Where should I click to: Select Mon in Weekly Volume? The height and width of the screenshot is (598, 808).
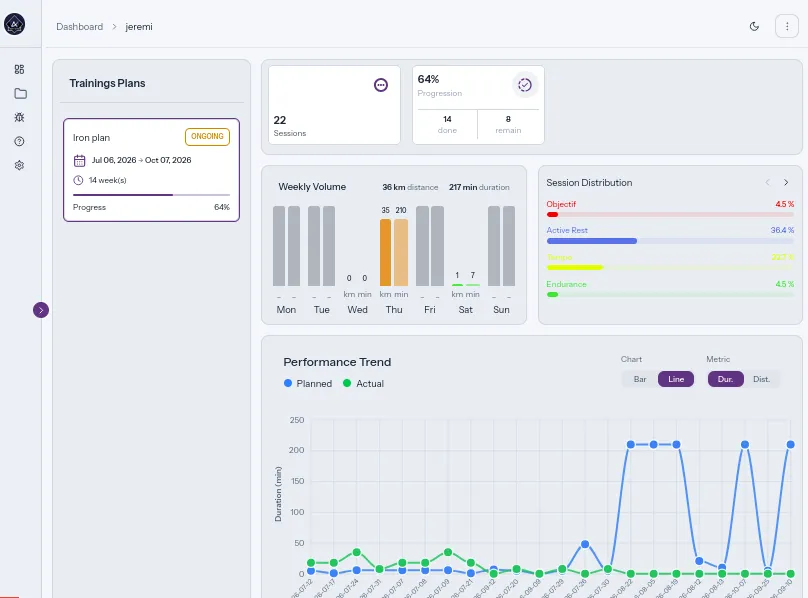286,309
